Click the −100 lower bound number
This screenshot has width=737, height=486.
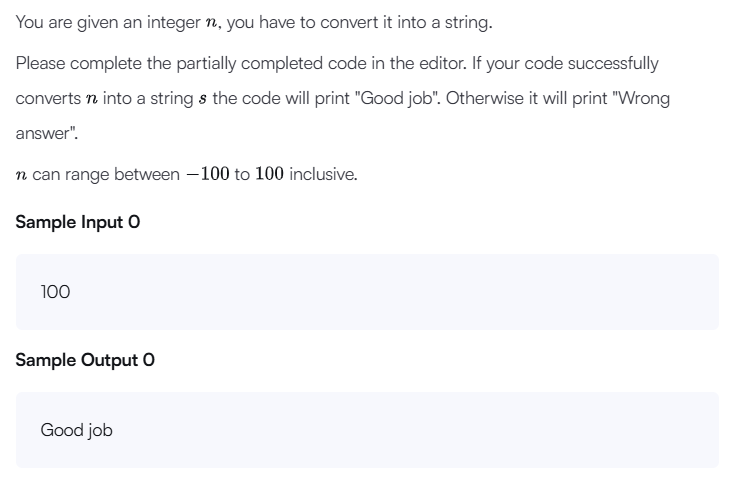208,174
